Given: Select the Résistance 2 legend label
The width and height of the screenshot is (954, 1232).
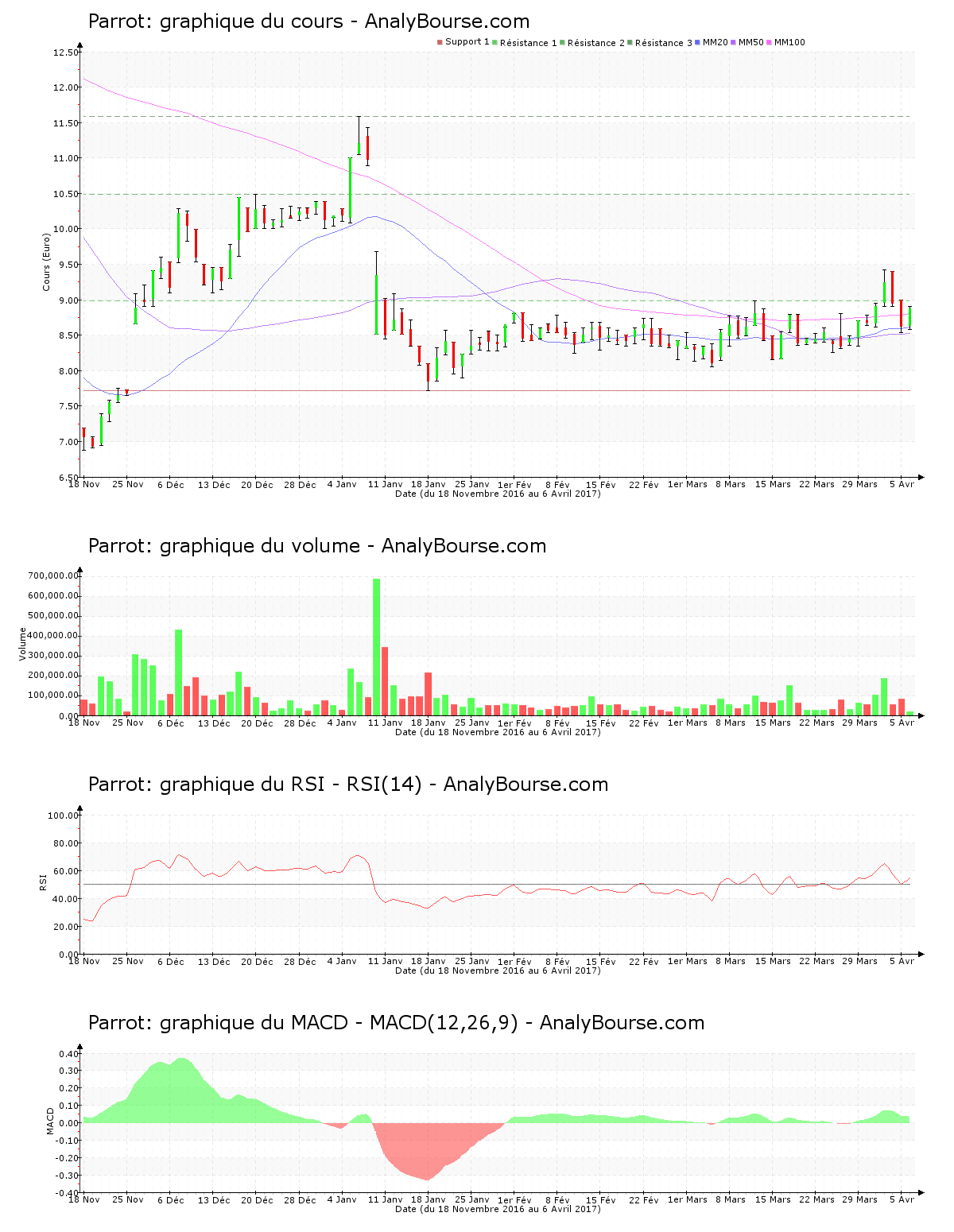Looking at the screenshot, I should click(596, 43).
